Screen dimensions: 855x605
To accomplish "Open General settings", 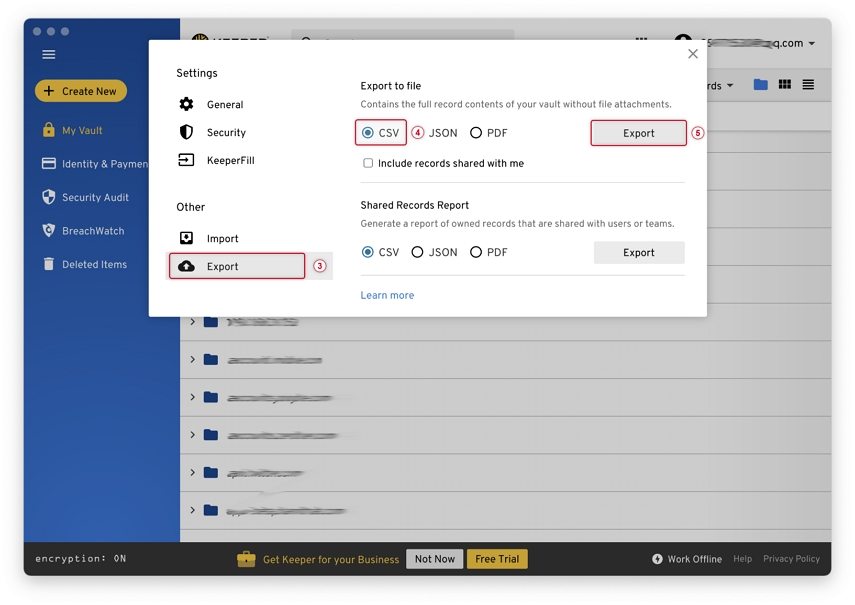I will click(x=225, y=105).
